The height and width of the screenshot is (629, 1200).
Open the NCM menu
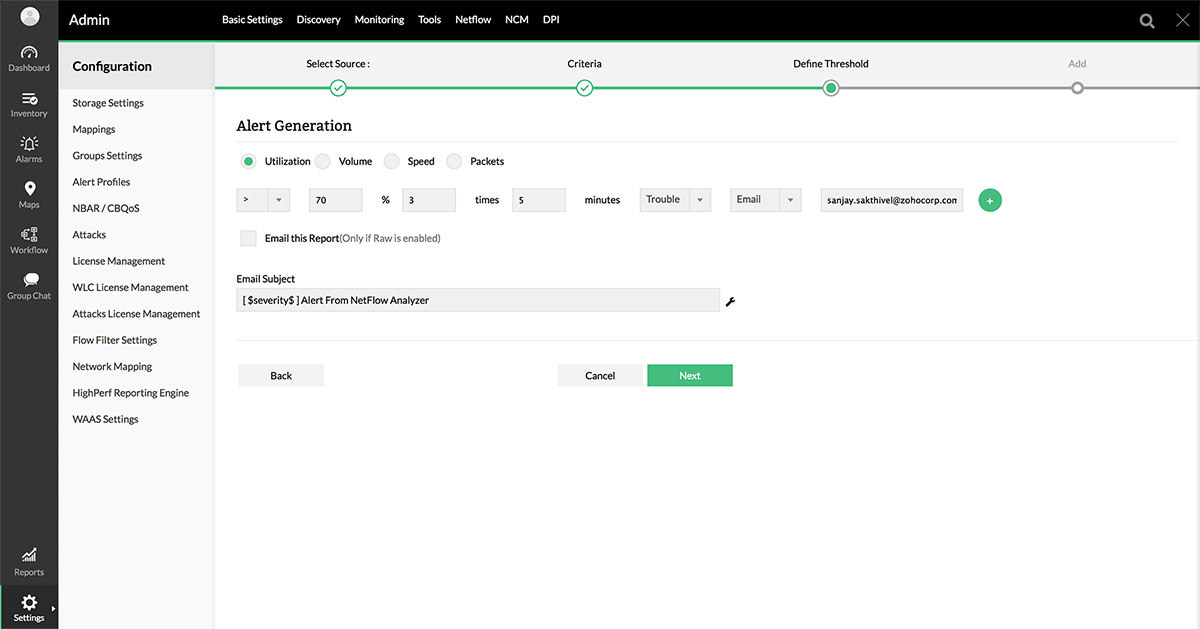517,20
